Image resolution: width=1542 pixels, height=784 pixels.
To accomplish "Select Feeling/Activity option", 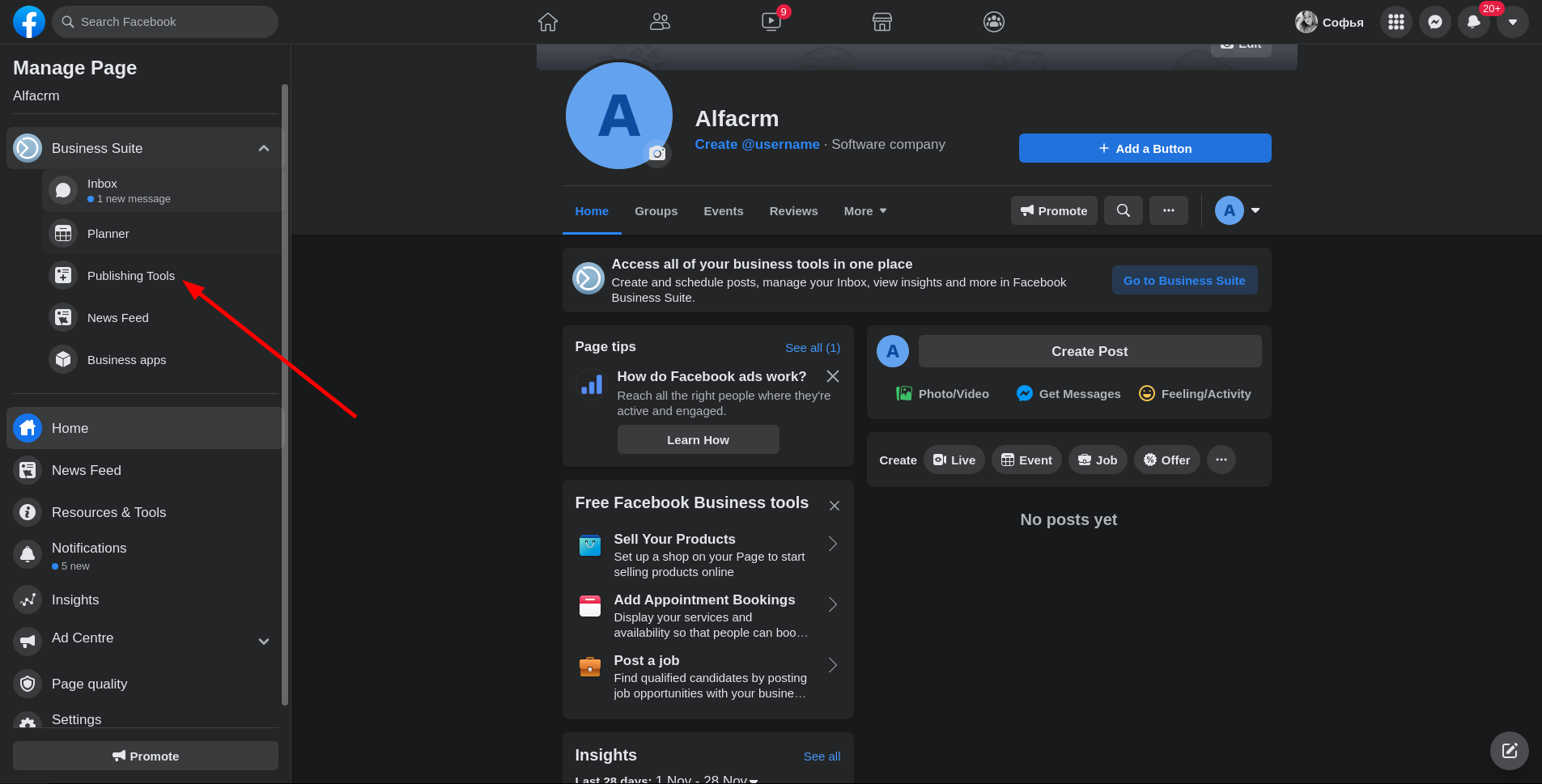I will click(1195, 393).
